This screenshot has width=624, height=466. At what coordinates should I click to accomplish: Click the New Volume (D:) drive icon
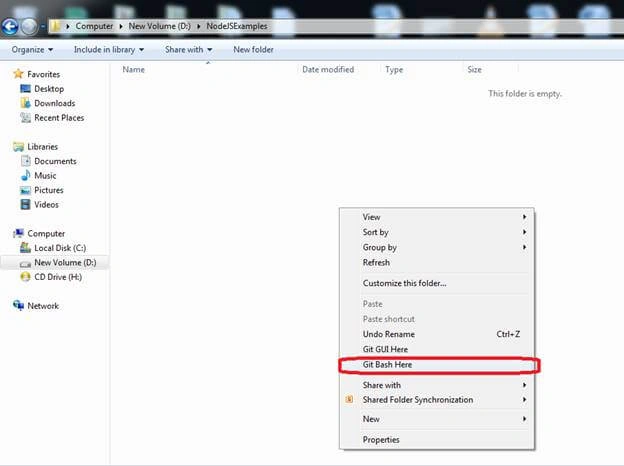click(25, 263)
